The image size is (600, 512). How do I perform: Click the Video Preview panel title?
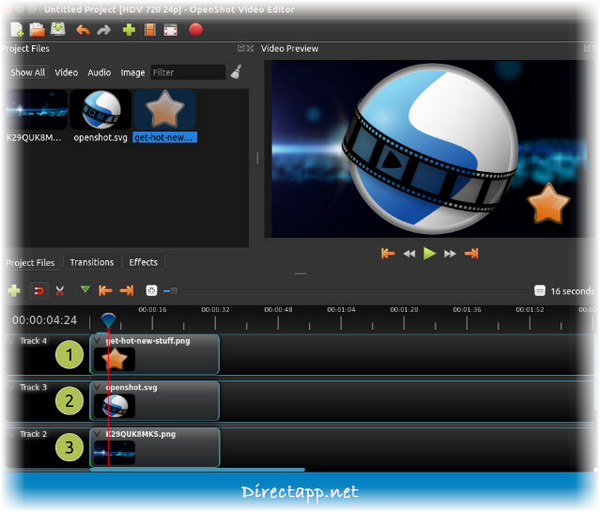click(x=290, y=49)
